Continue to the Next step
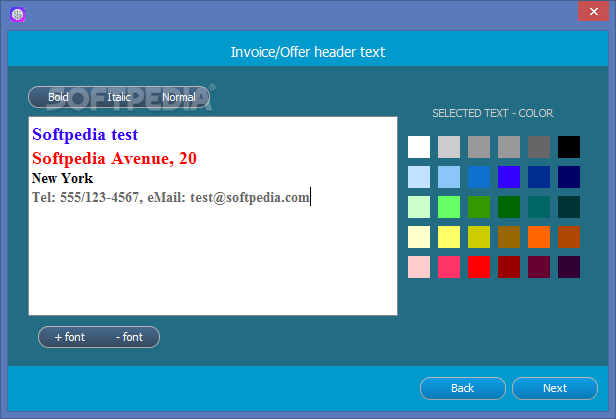Image resolution: width=616 pixels, height=419 pixels. point(555,388)
